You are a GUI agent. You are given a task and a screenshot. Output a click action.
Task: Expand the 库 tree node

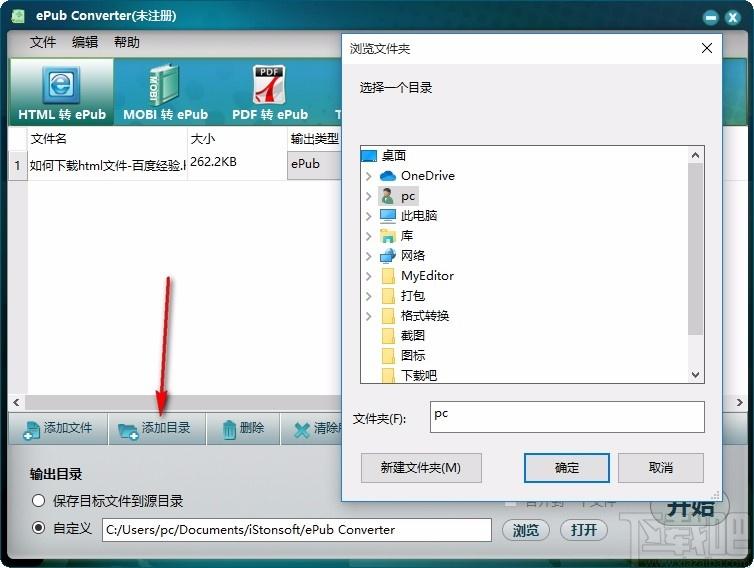click(x=369, y=236)
